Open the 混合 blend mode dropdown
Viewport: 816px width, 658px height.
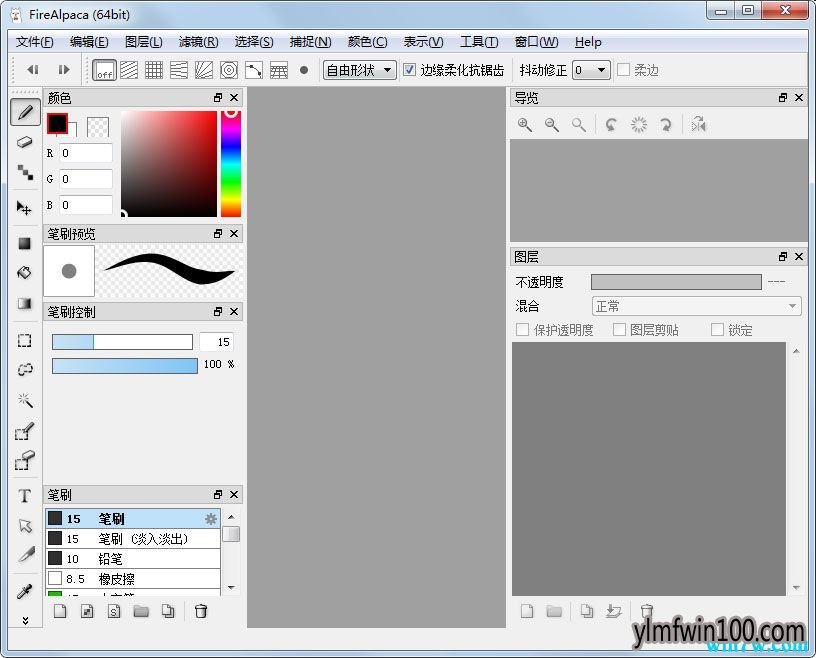pyautogui.click(x=697, y=306)
